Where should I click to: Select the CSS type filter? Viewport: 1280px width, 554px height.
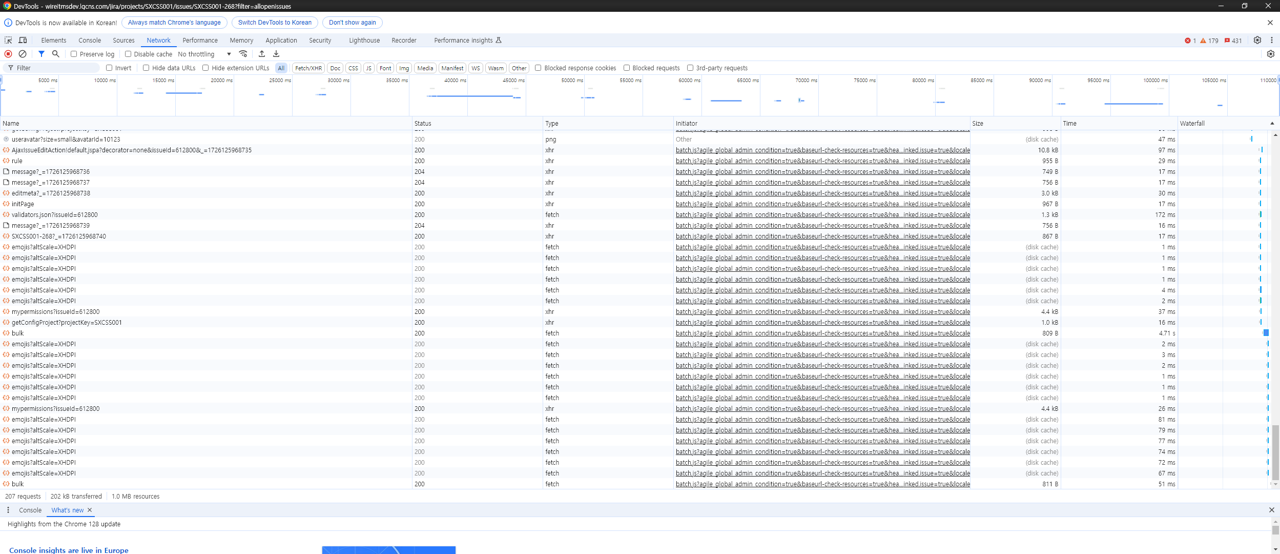(353, 68)
